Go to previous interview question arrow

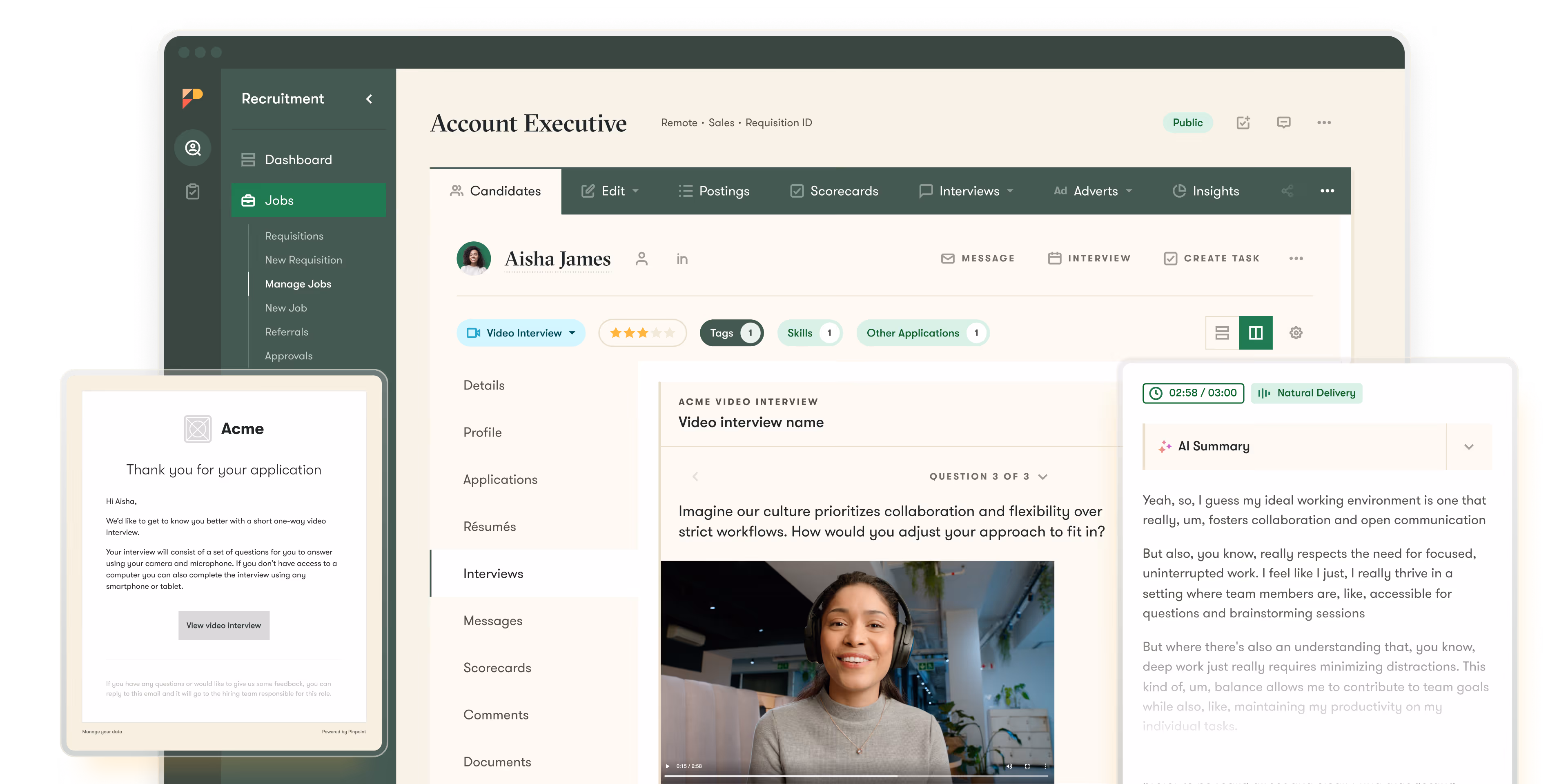pyautogui.click(x=695, y=477)
